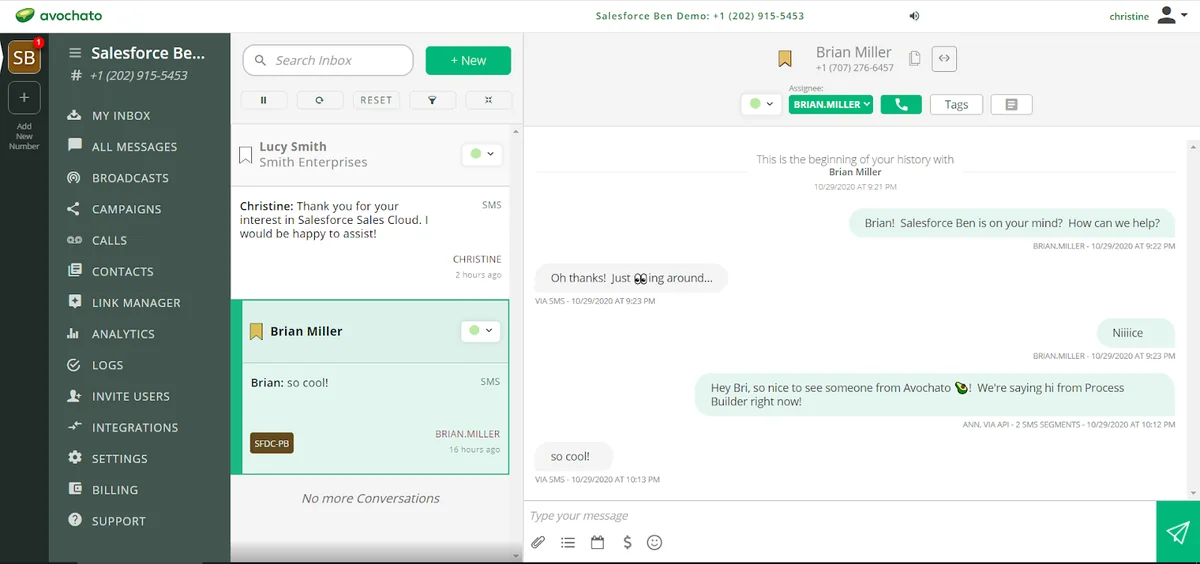Screen dimensions: 1200x564
Task: Focus the Type your message field
Action: [838, 516]
